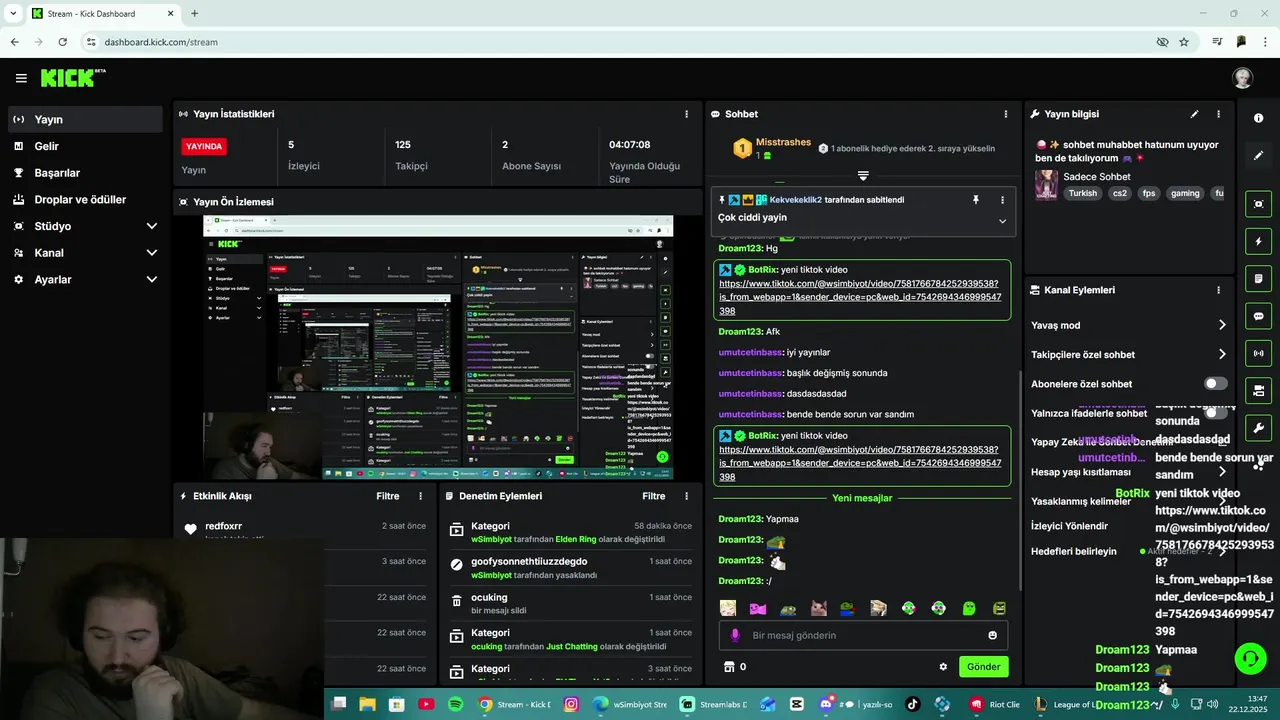
Task: Expand the pinned message with chevron
Action: pos(1002,221)
